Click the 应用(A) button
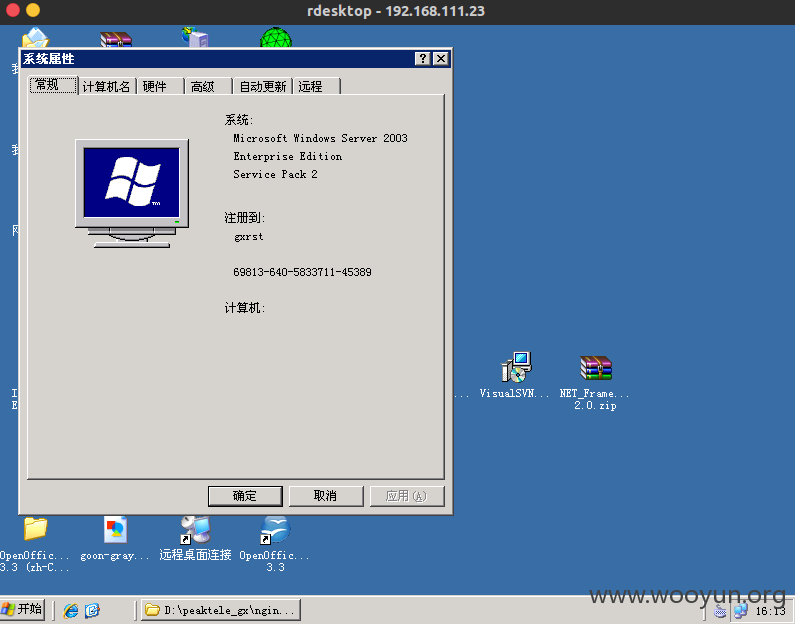 [407, 496]
